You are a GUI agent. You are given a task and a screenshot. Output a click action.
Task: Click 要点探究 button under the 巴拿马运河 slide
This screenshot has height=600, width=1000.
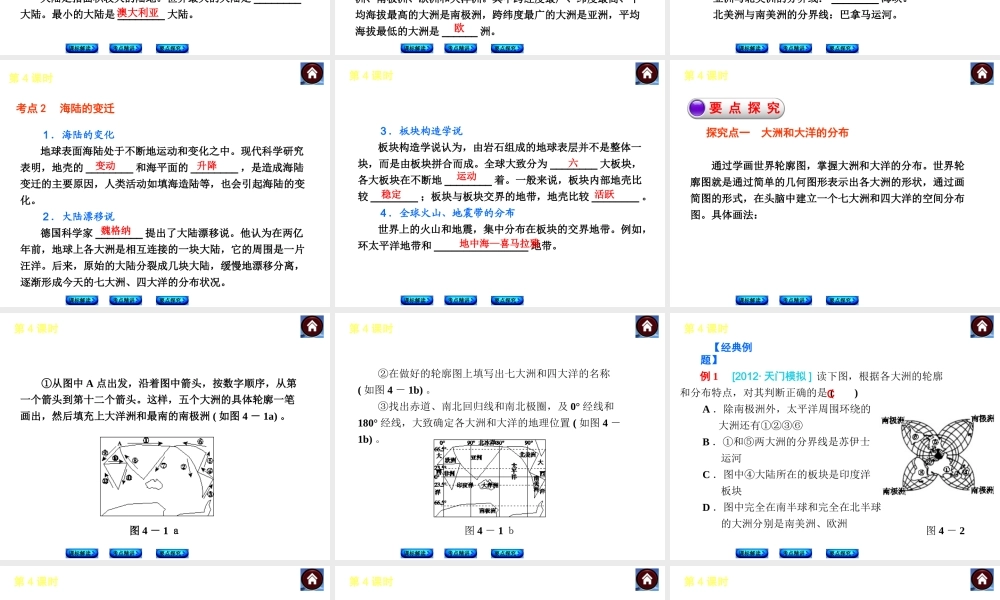(x=842, y=48)
